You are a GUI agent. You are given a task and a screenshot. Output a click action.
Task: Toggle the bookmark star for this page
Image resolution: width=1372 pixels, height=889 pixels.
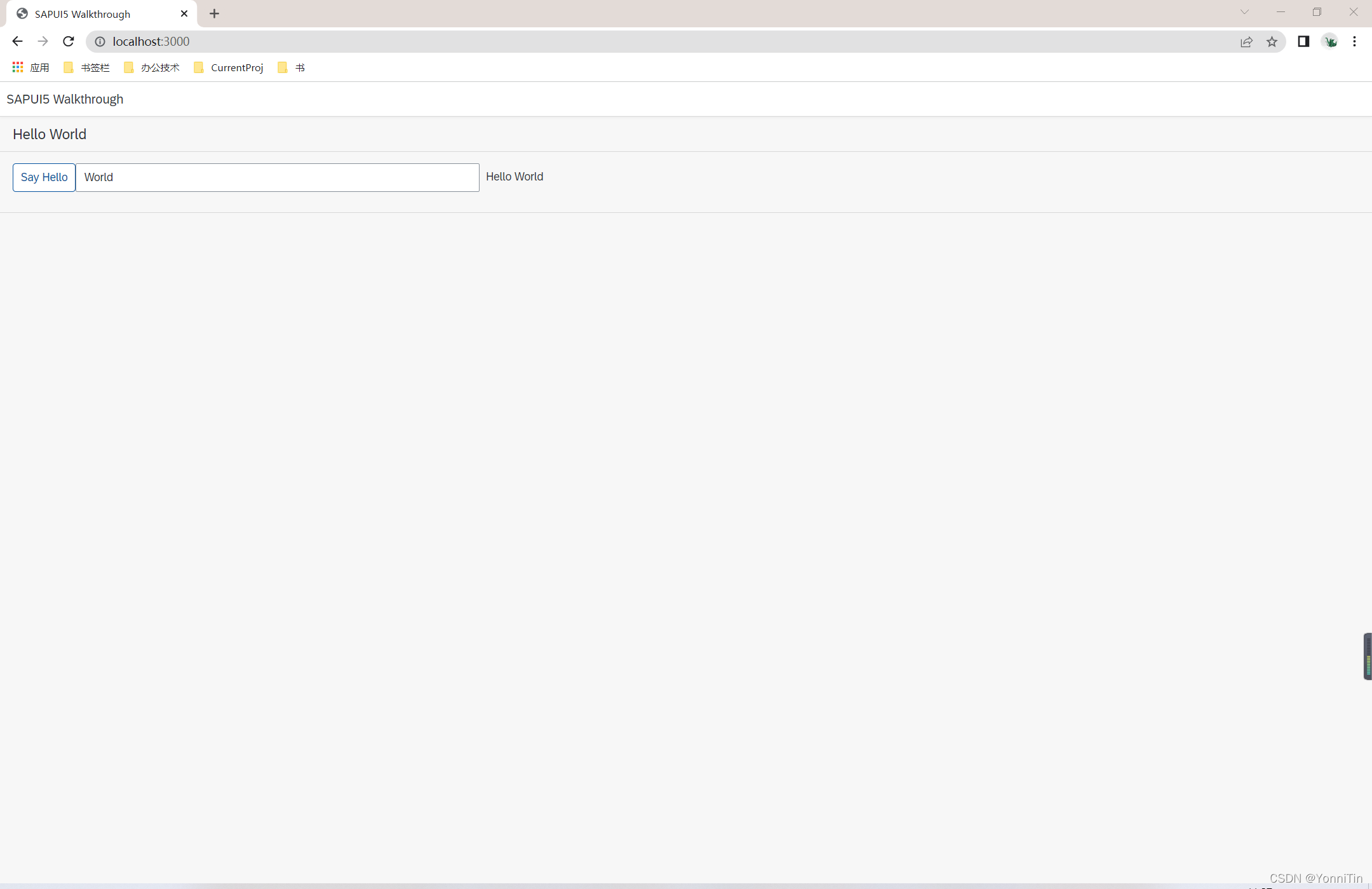[1272, 41]
